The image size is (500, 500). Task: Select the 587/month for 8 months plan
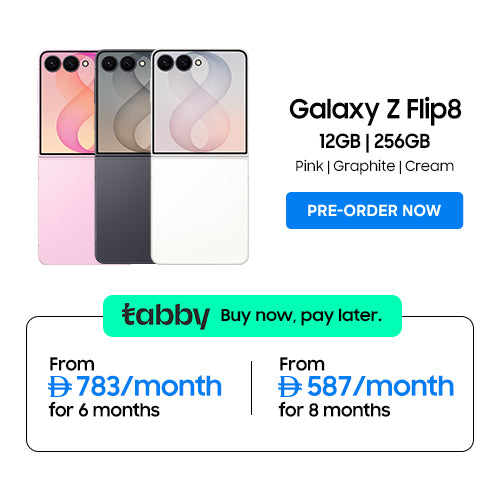pos(366,387)
